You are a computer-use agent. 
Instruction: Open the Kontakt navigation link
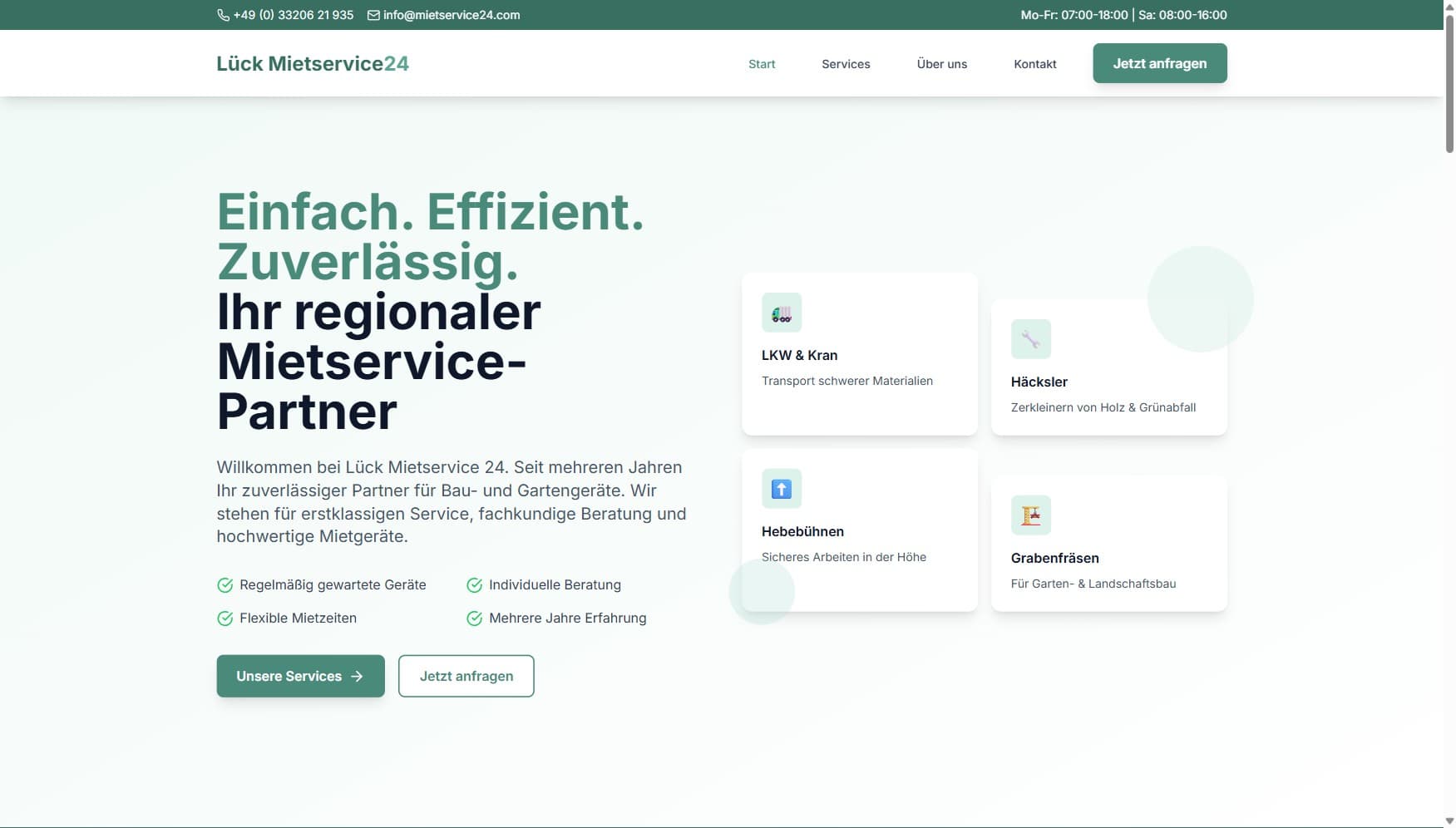pos(1034,64)
